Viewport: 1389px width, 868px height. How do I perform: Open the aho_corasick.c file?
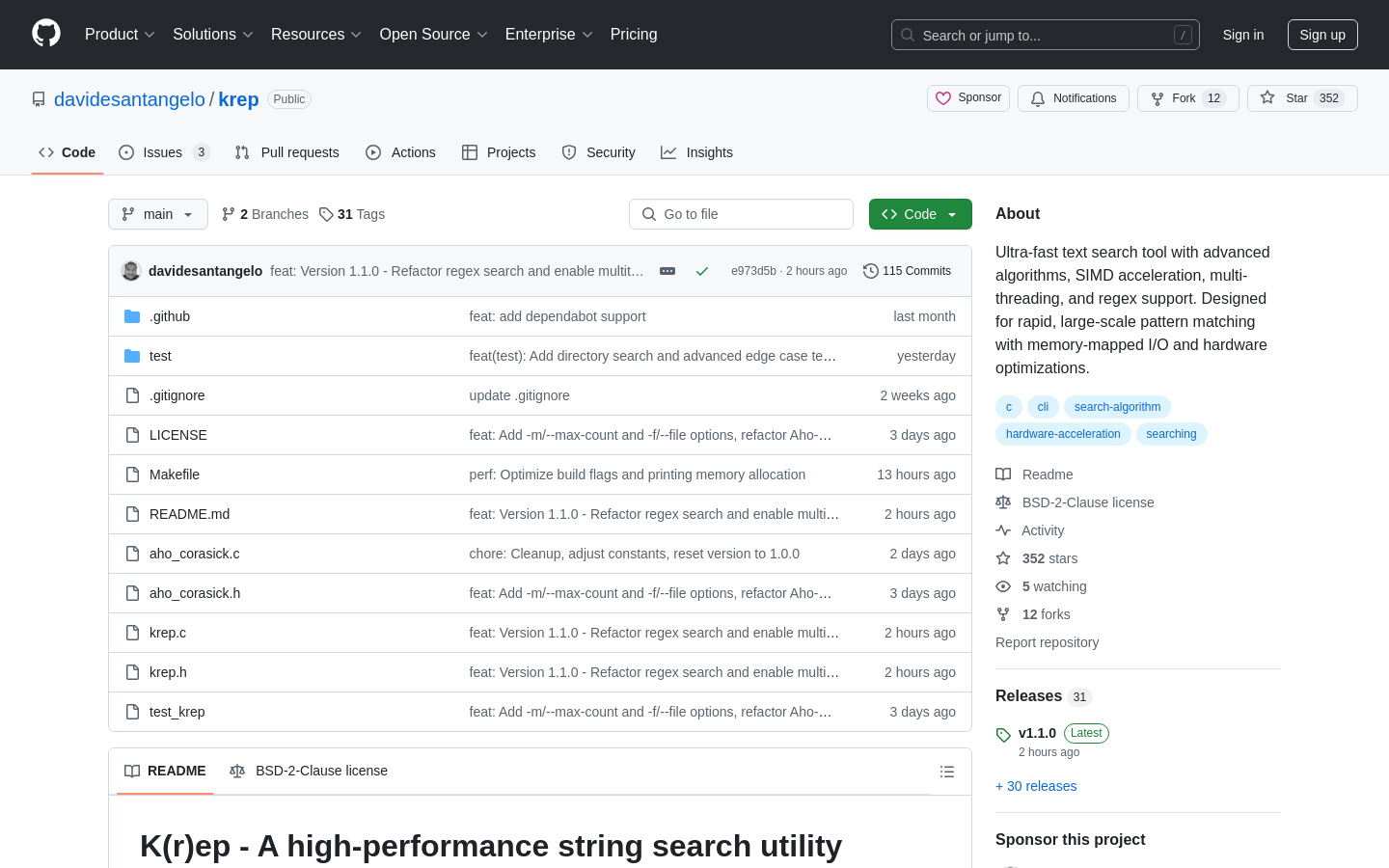point(195,554)
